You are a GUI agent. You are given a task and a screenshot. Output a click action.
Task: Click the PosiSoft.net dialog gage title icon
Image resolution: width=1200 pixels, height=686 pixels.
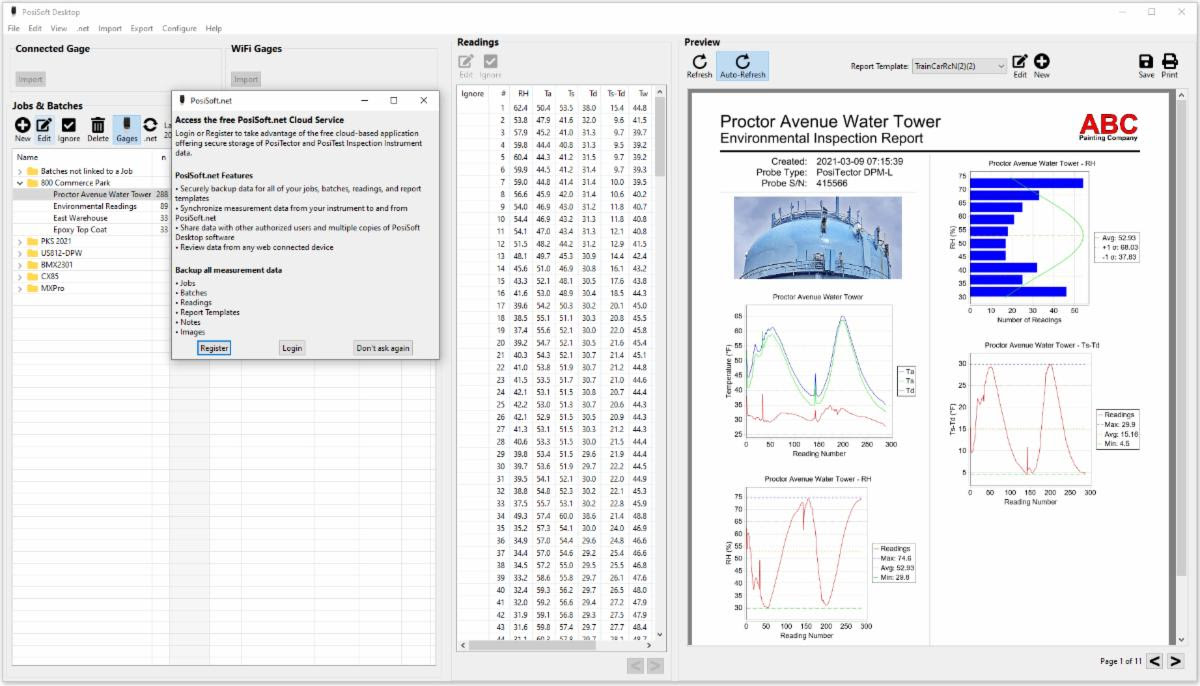point(180,101)
